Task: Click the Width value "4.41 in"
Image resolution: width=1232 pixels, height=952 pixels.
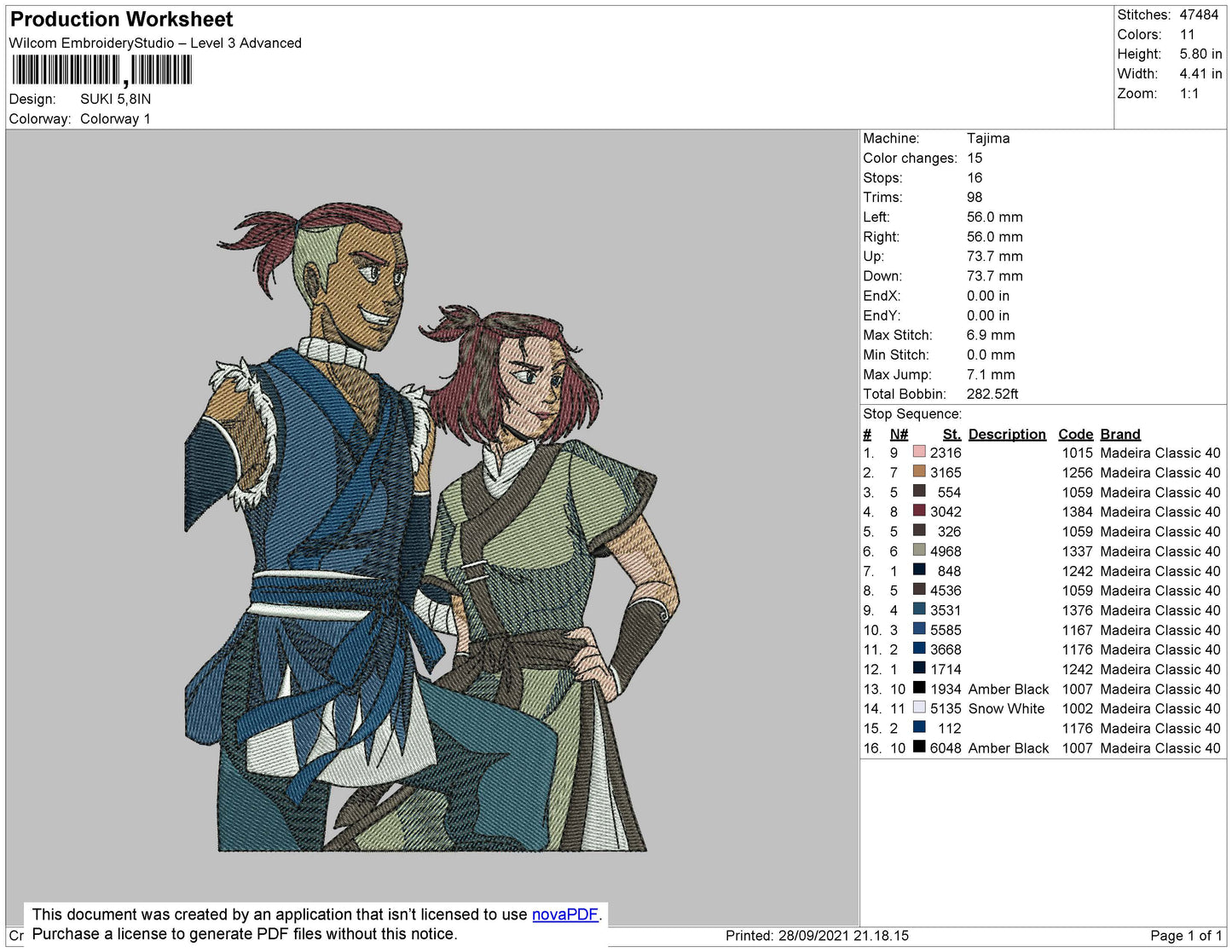Action: point(1200,73)
